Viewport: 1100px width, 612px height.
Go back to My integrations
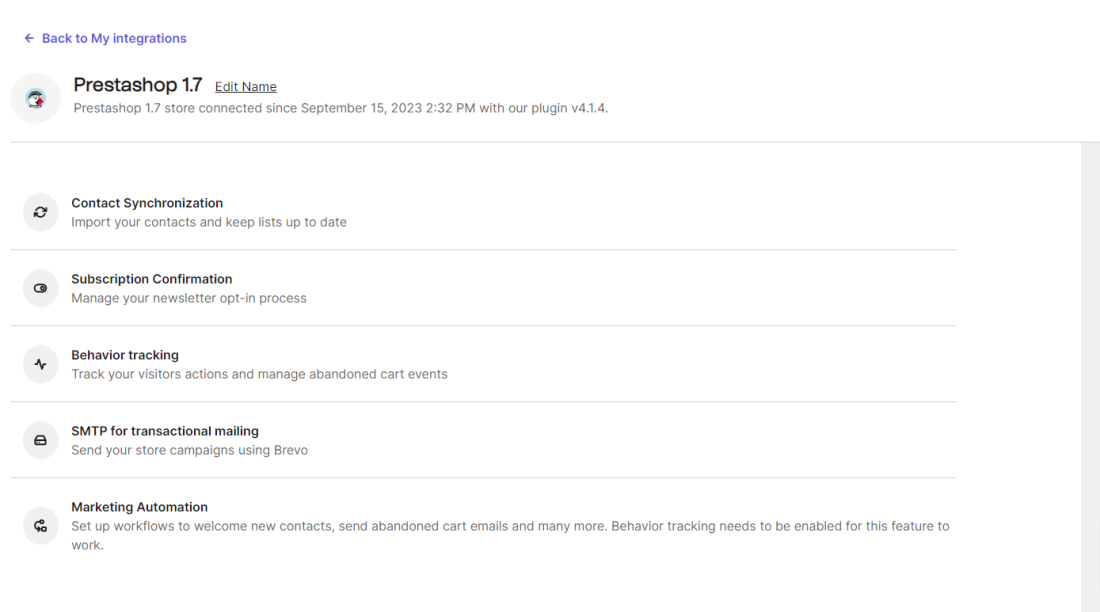(x=105, y=38)
